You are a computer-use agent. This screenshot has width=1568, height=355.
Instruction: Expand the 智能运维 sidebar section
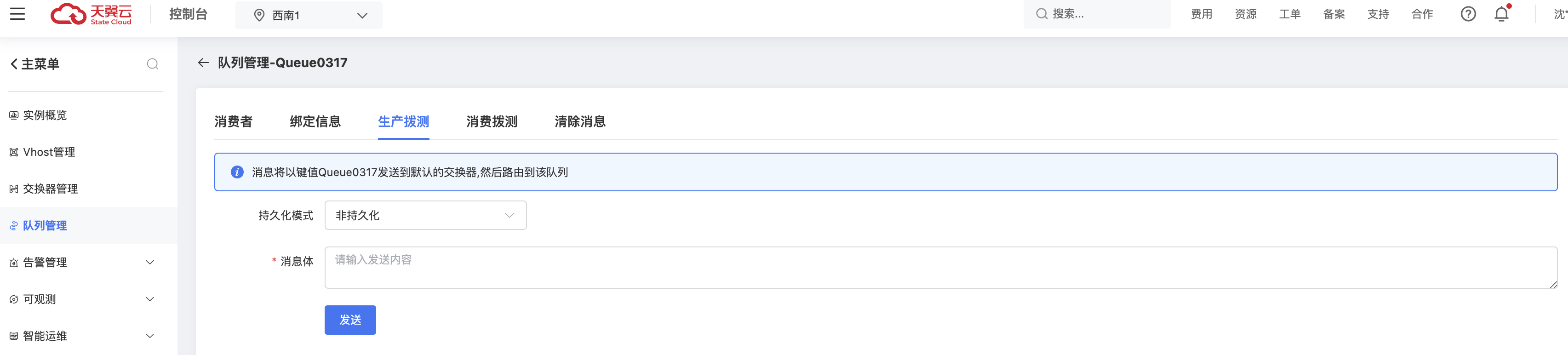point(150,336)
